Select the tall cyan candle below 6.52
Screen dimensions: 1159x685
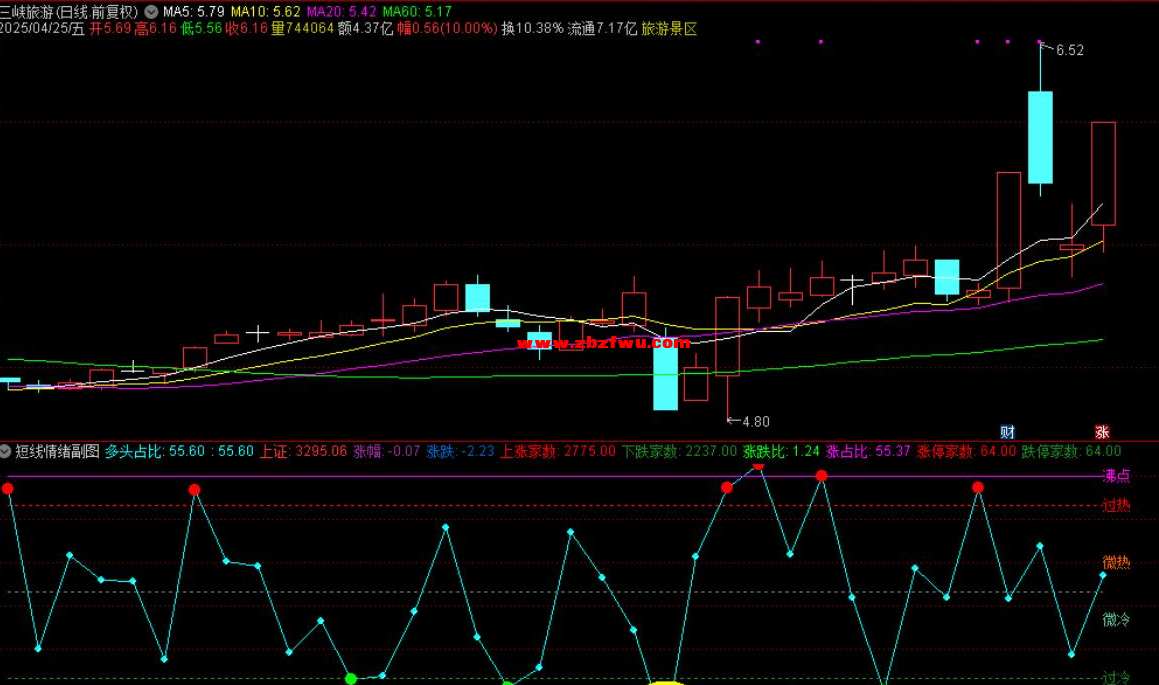click(1040, 137)
